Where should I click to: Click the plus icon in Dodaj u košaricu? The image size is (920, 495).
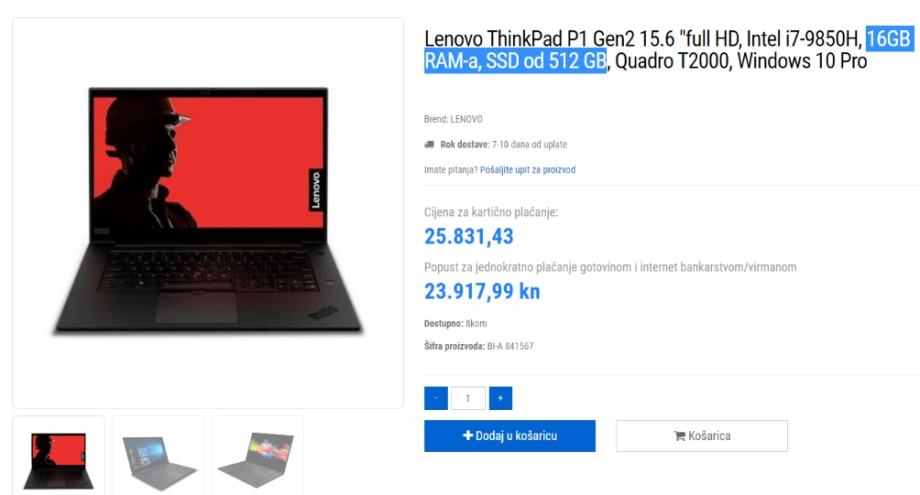(x=468, y=435)
